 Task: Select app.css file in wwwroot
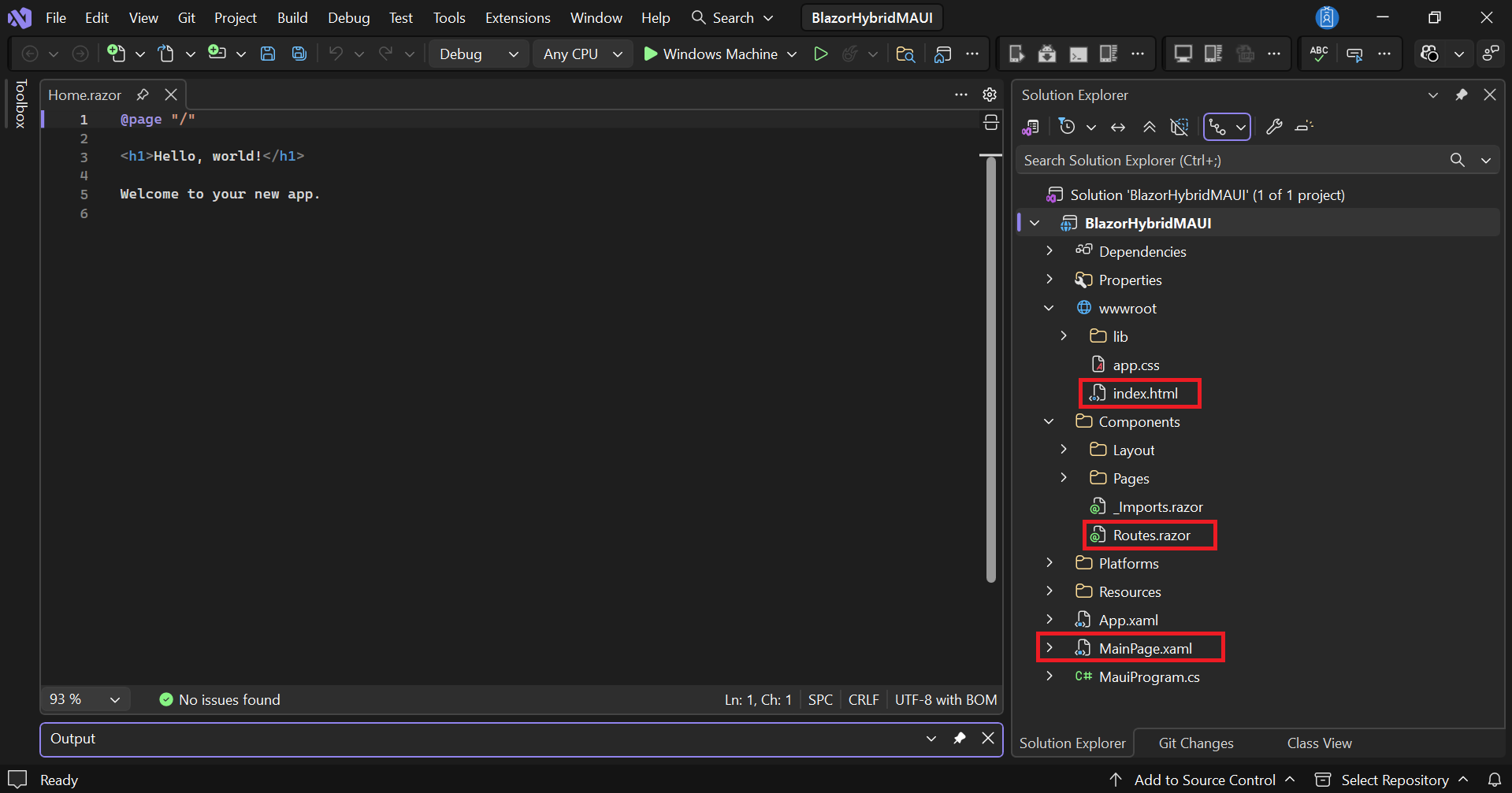click(x=1135, y=365)
